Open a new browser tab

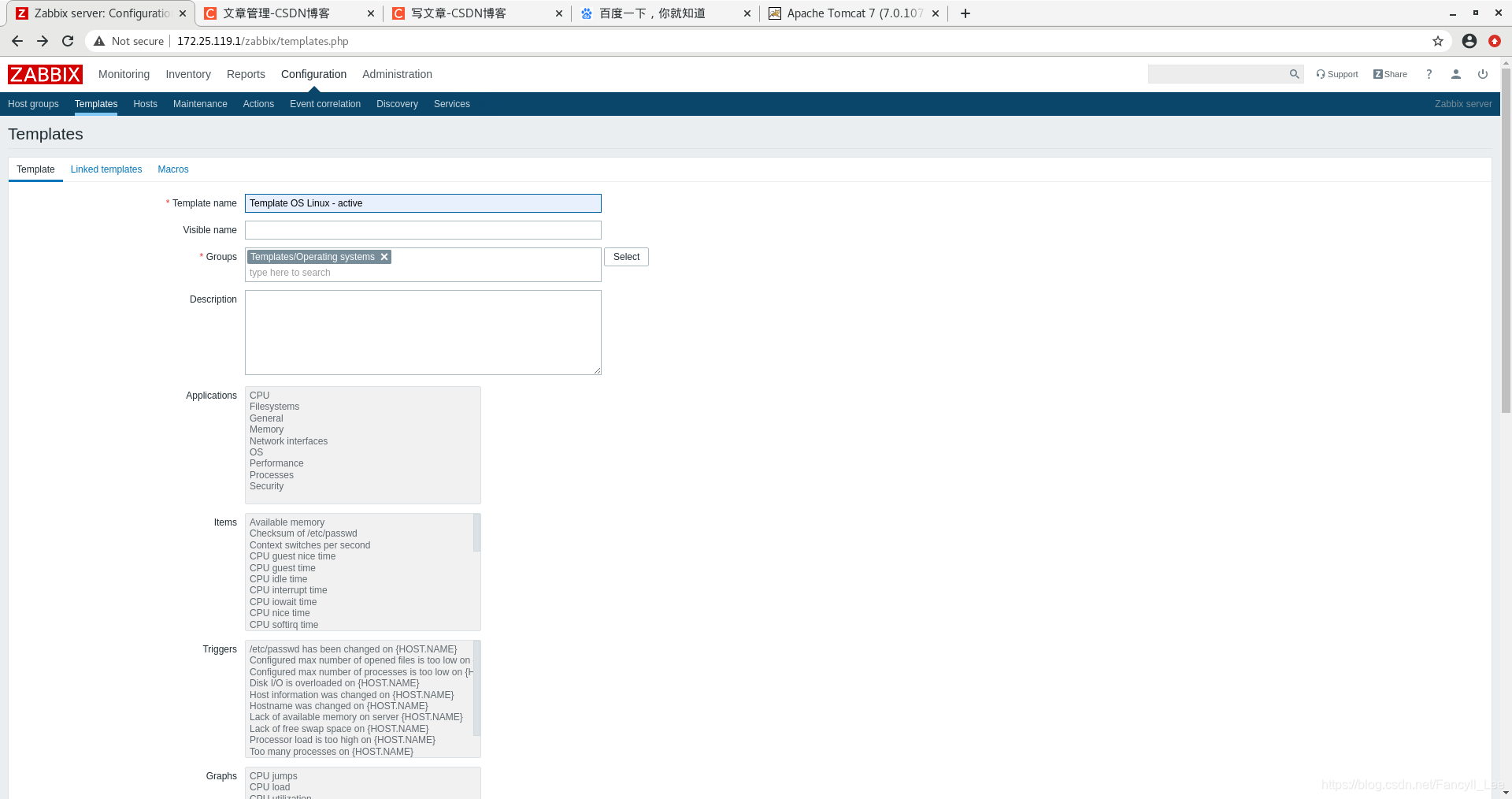pos(965,13)
